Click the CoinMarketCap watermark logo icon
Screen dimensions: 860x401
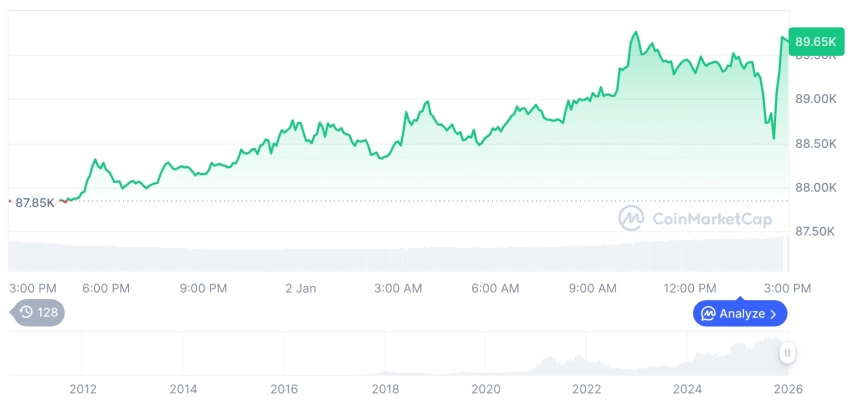[631, 218]
